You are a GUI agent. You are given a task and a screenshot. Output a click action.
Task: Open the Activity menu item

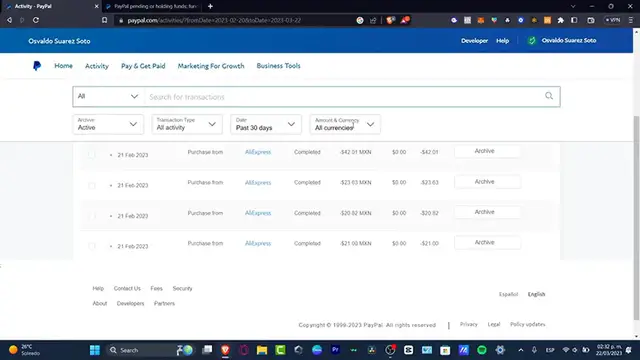[97, 66]
